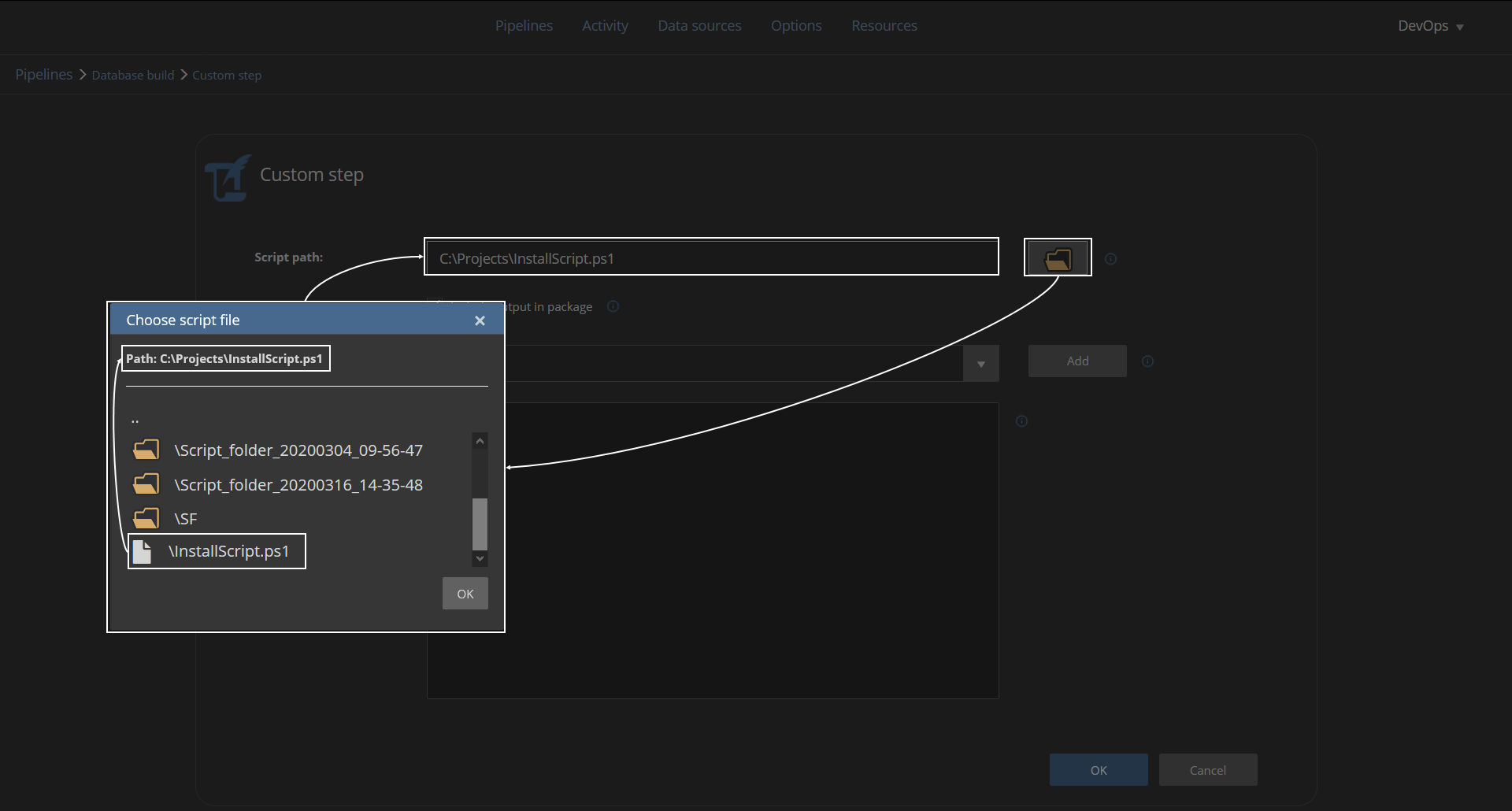Screen dimensions: 1512x811
Task: Confirm with OK in Choose script file dialog
Action: (x=465, y=594)
